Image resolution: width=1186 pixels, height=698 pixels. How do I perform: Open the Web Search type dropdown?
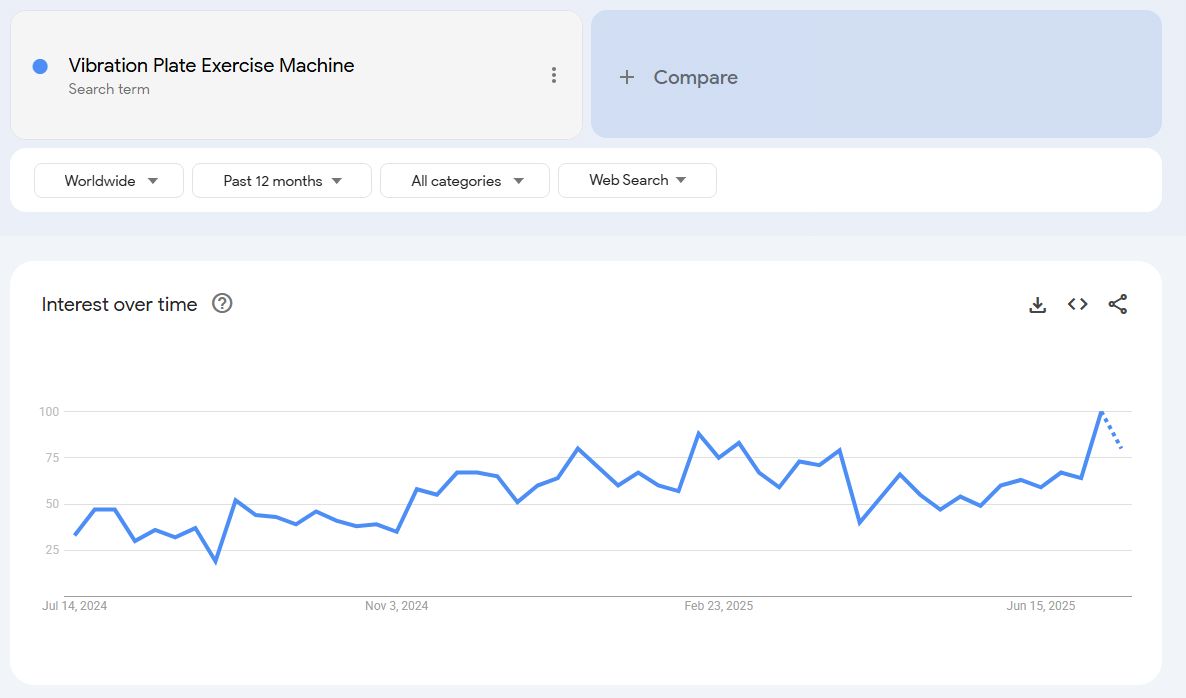tap(637, 181)
